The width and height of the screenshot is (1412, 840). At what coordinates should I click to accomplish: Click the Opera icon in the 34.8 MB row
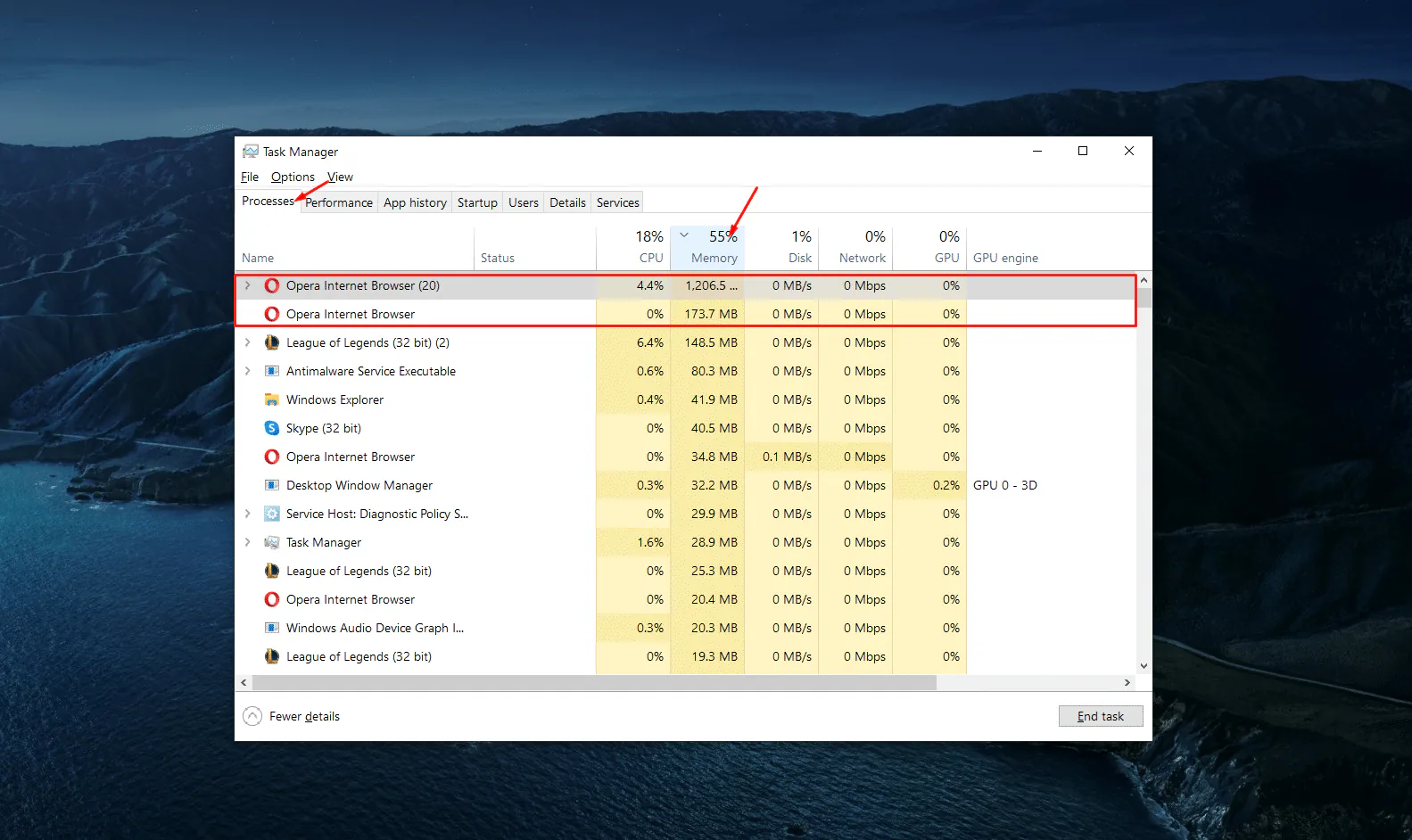pos(272,457)
